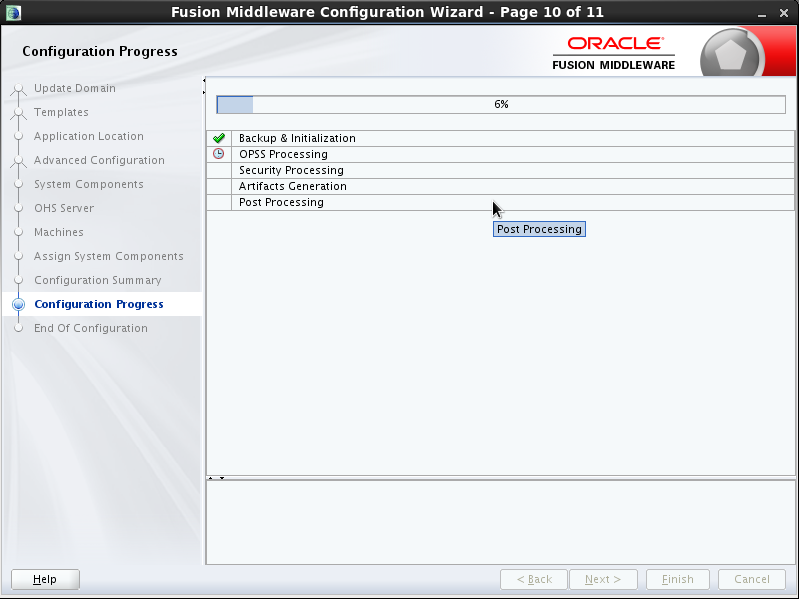This screenshot has width=799, height=599.
Task: Click the Configuration Progress page heading
Action: coord(100,51)
